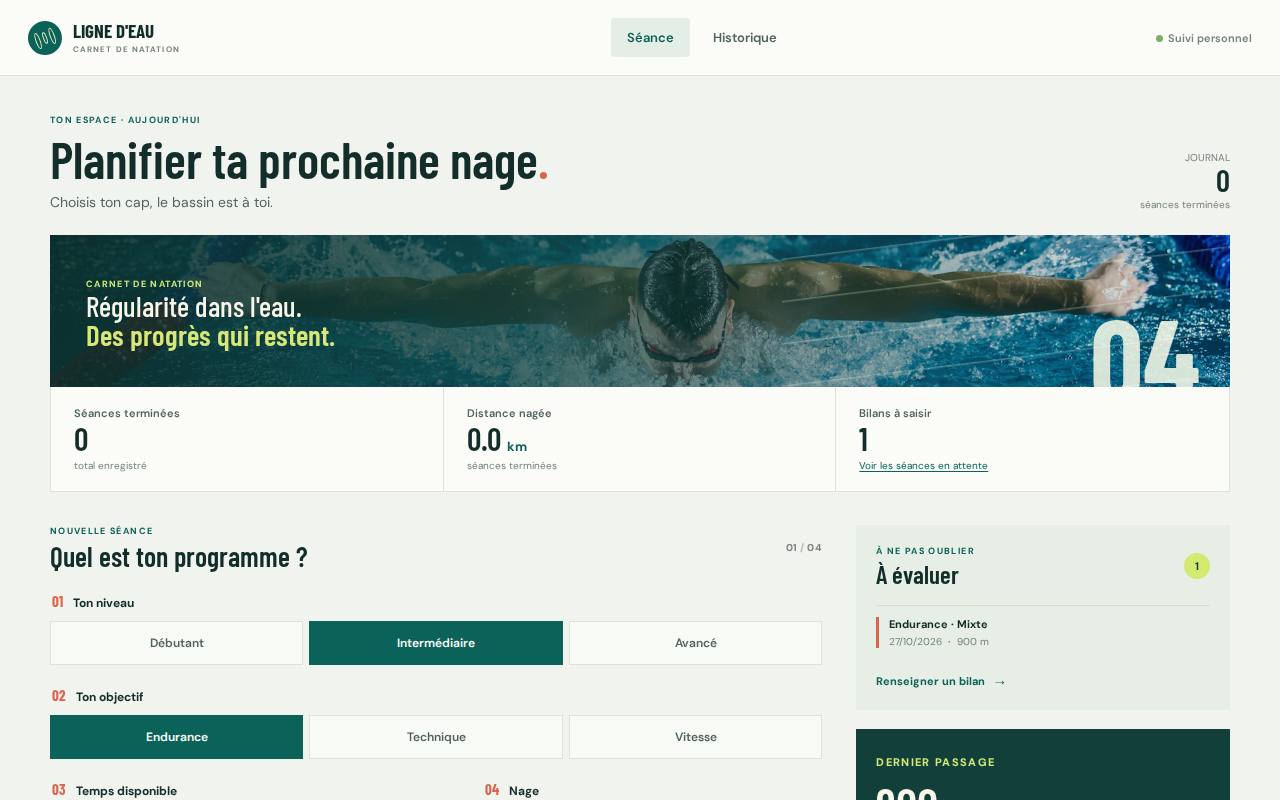Click the Dernier passage card heading
This screenshot has height=800, width=1280.
936,762
